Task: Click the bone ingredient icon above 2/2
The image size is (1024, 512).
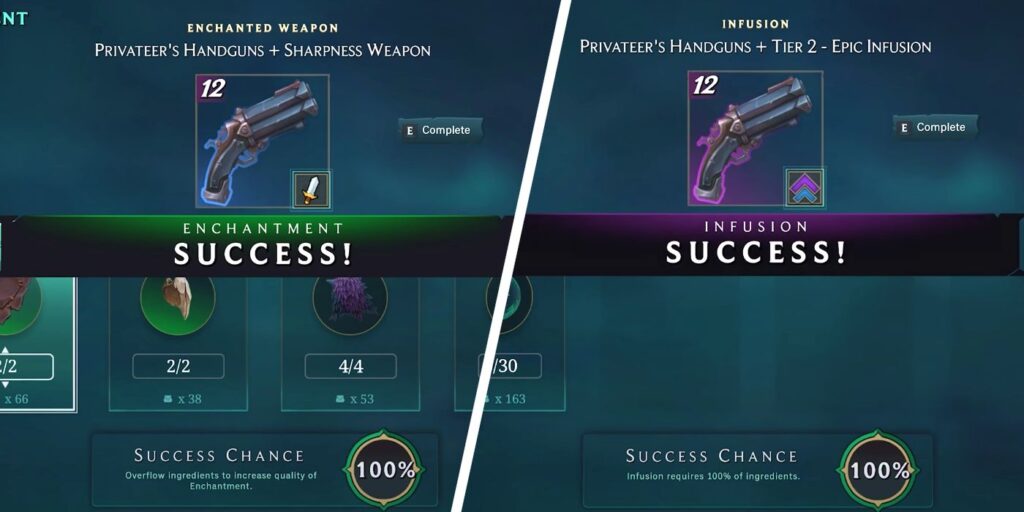Action: pyautogui.click(x=178, y=297)
